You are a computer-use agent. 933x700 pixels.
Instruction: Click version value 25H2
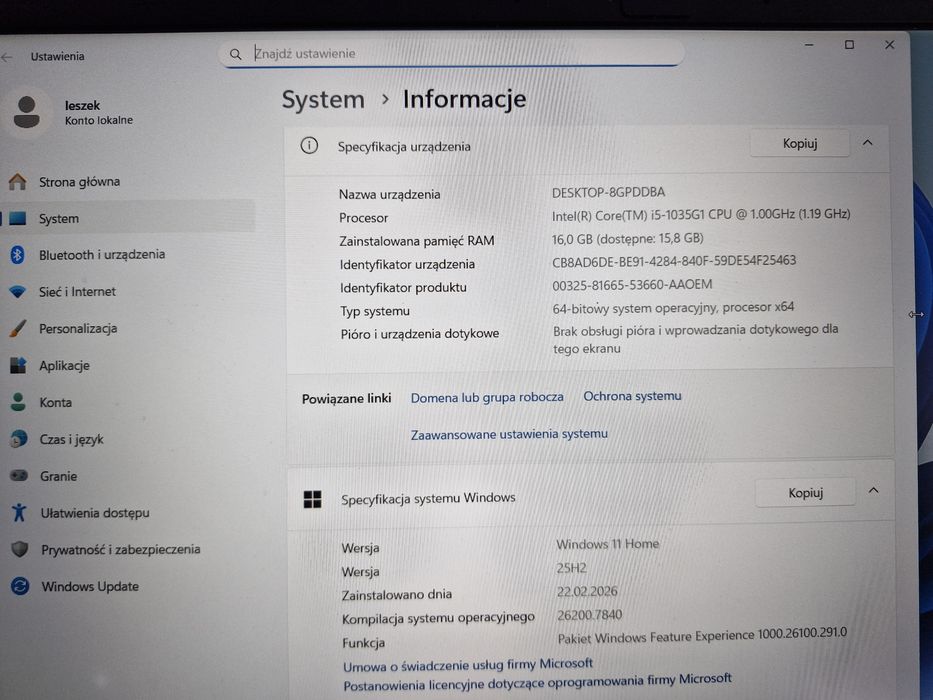coord(571,568)
